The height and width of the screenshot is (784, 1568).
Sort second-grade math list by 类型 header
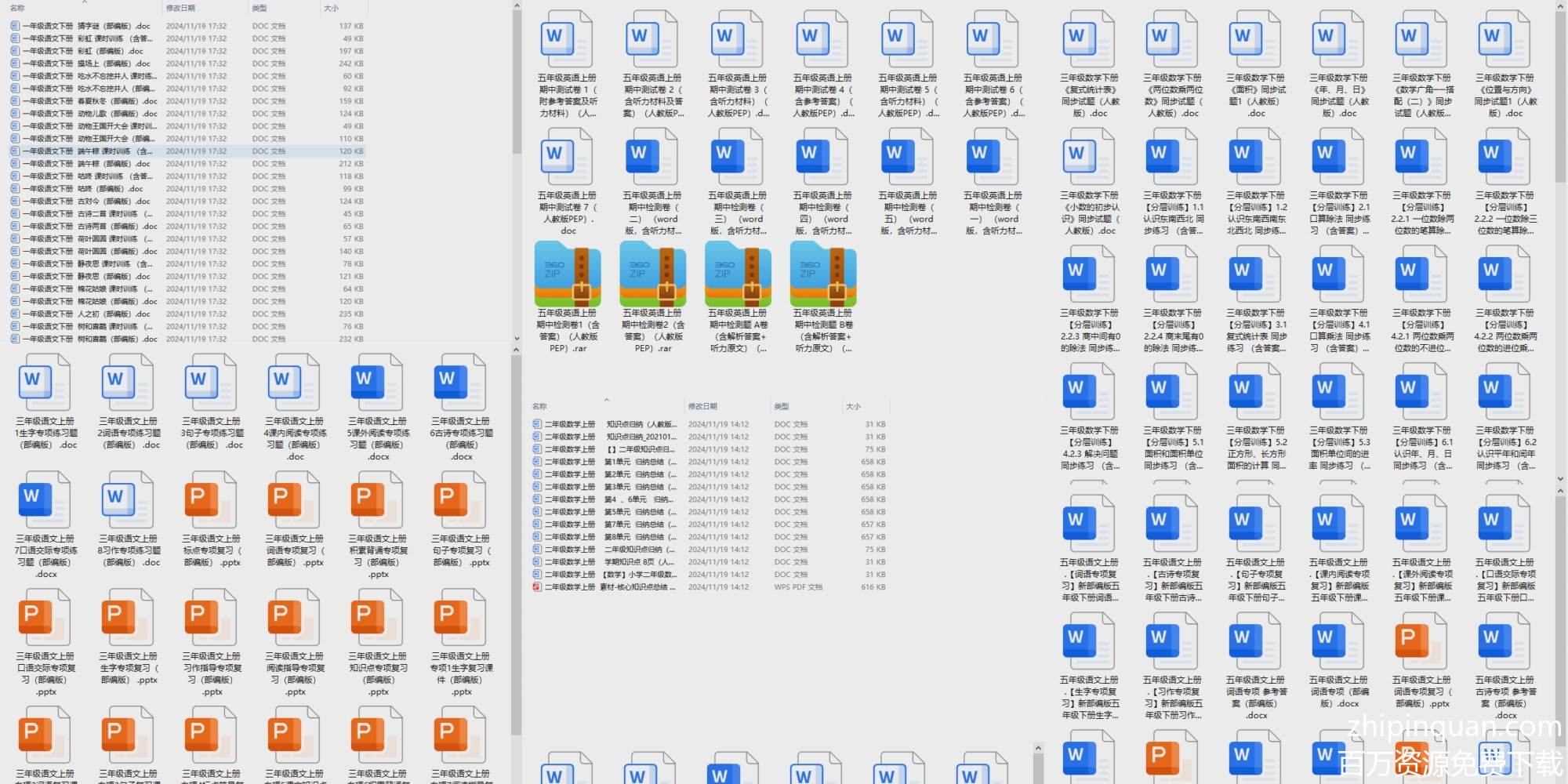[781, 406]
